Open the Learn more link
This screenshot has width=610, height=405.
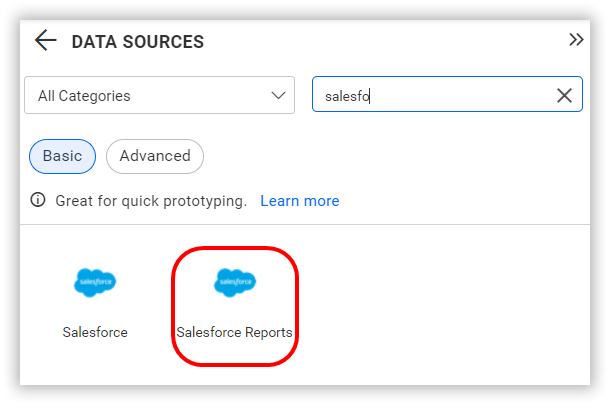pyautogui.click(x=300, y=201)
